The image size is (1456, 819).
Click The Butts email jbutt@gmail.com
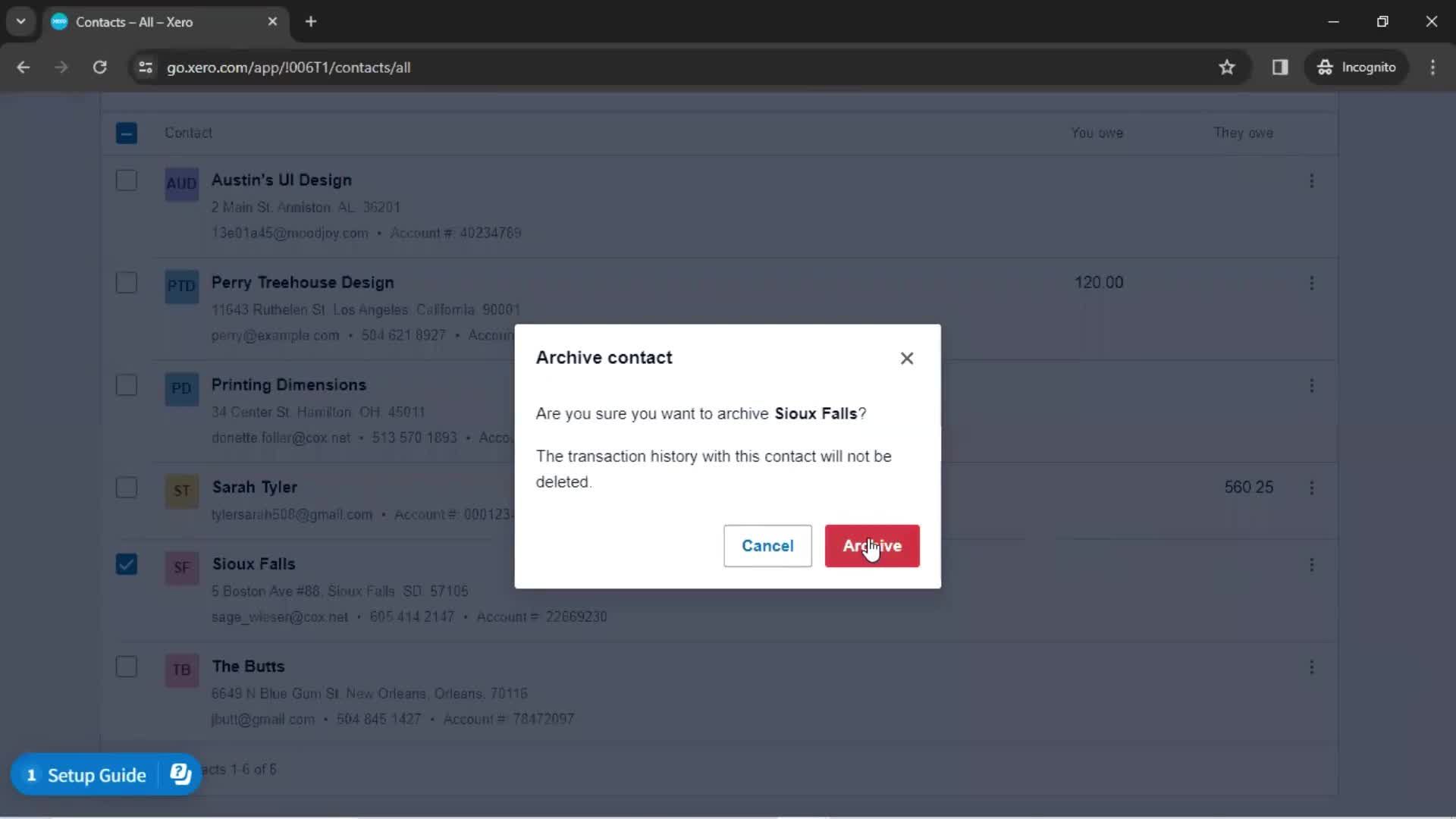click(x=262, y=720)
